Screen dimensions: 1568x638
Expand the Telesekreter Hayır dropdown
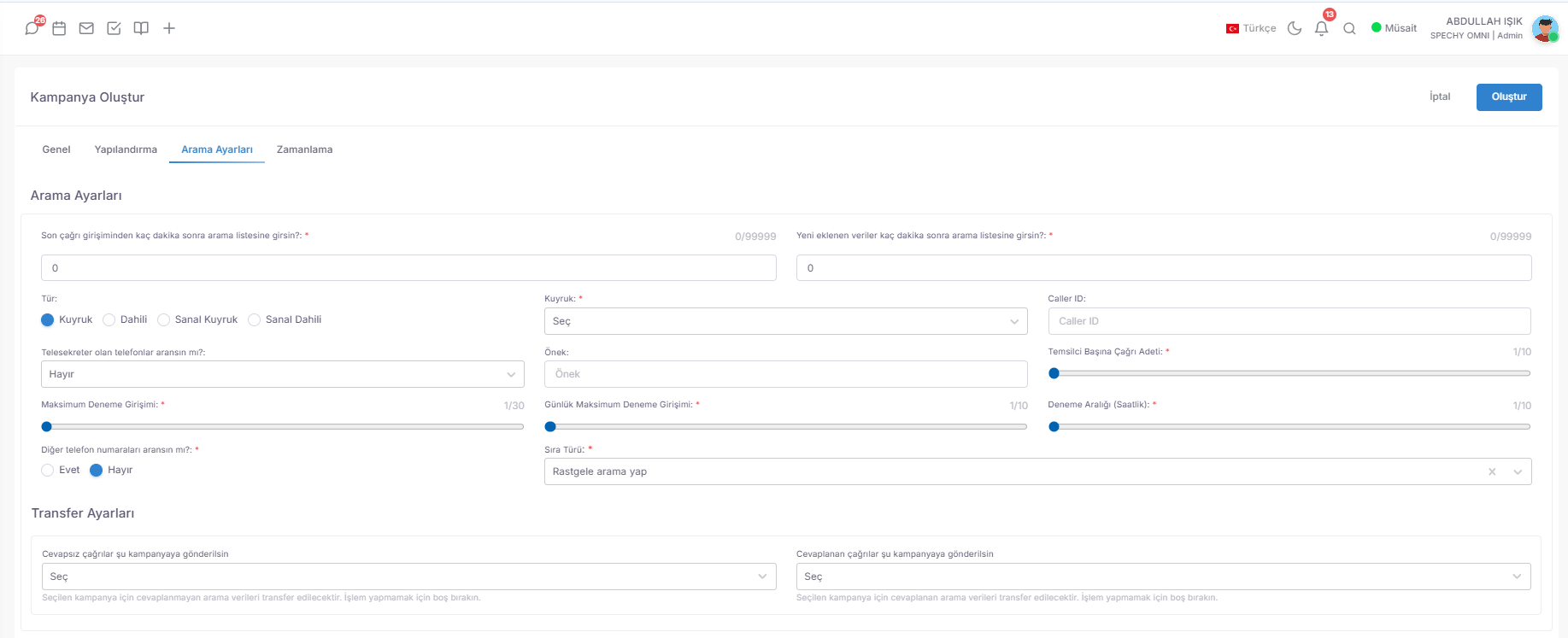point(283,374)
